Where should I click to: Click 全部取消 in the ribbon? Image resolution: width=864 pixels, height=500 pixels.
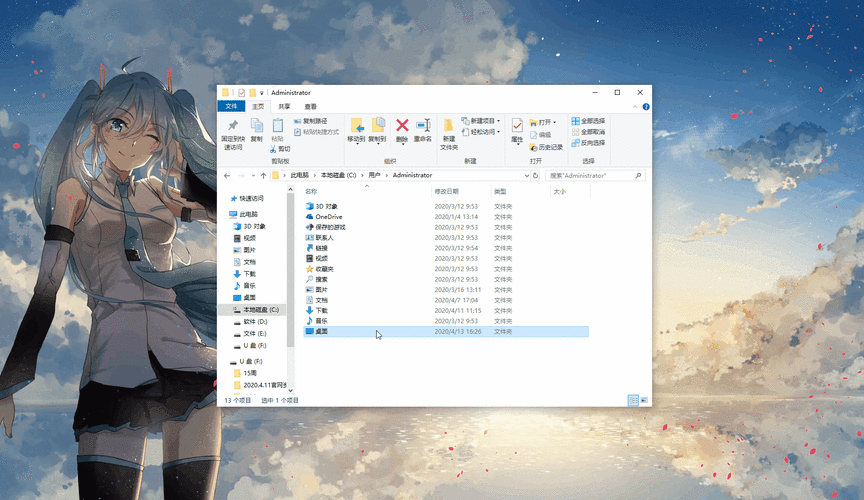(588, 132)
